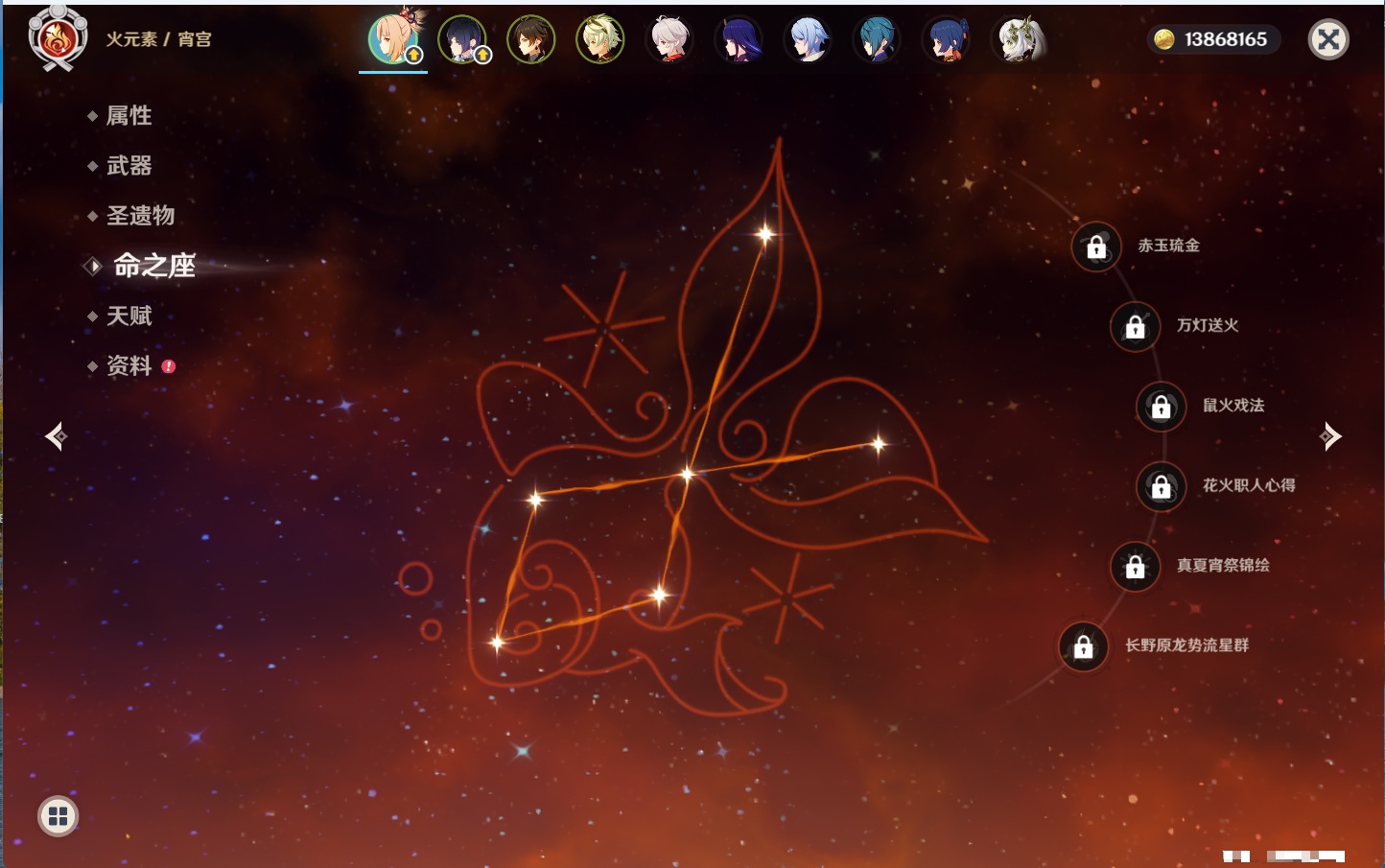Image resolution: width=1385 pixels, height=868 pixels.
Task: Select Zhongli's avatar in the top row
Action: (x=531, y=39)
